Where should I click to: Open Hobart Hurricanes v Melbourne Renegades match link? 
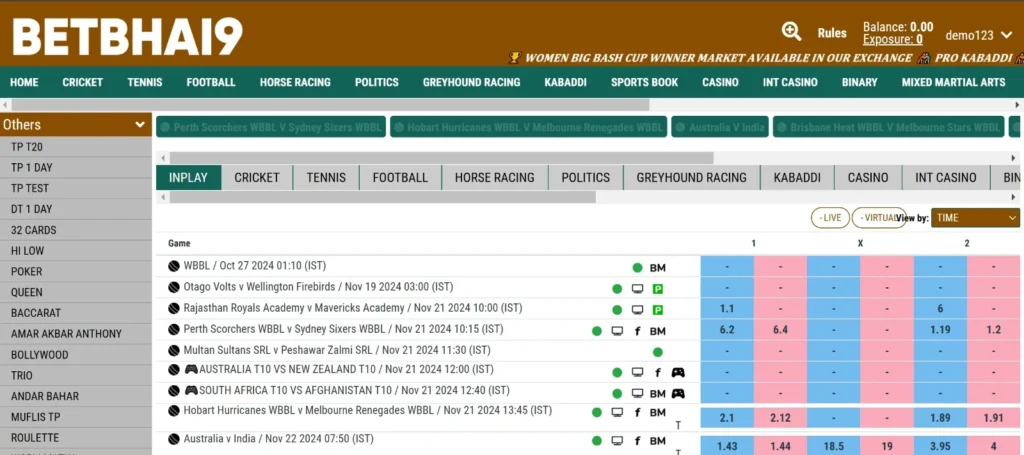click(x=368, y=411)
